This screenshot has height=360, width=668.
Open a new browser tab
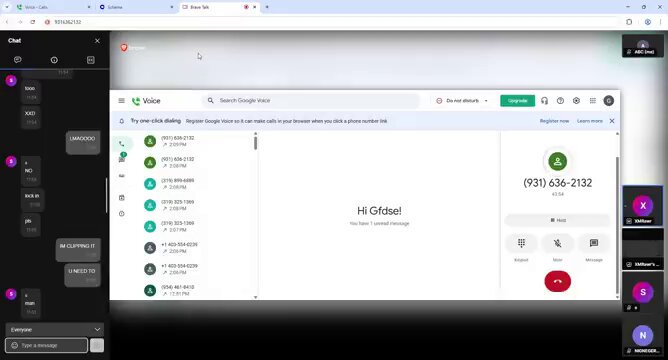pyautogui.click(x=267, y=7)
